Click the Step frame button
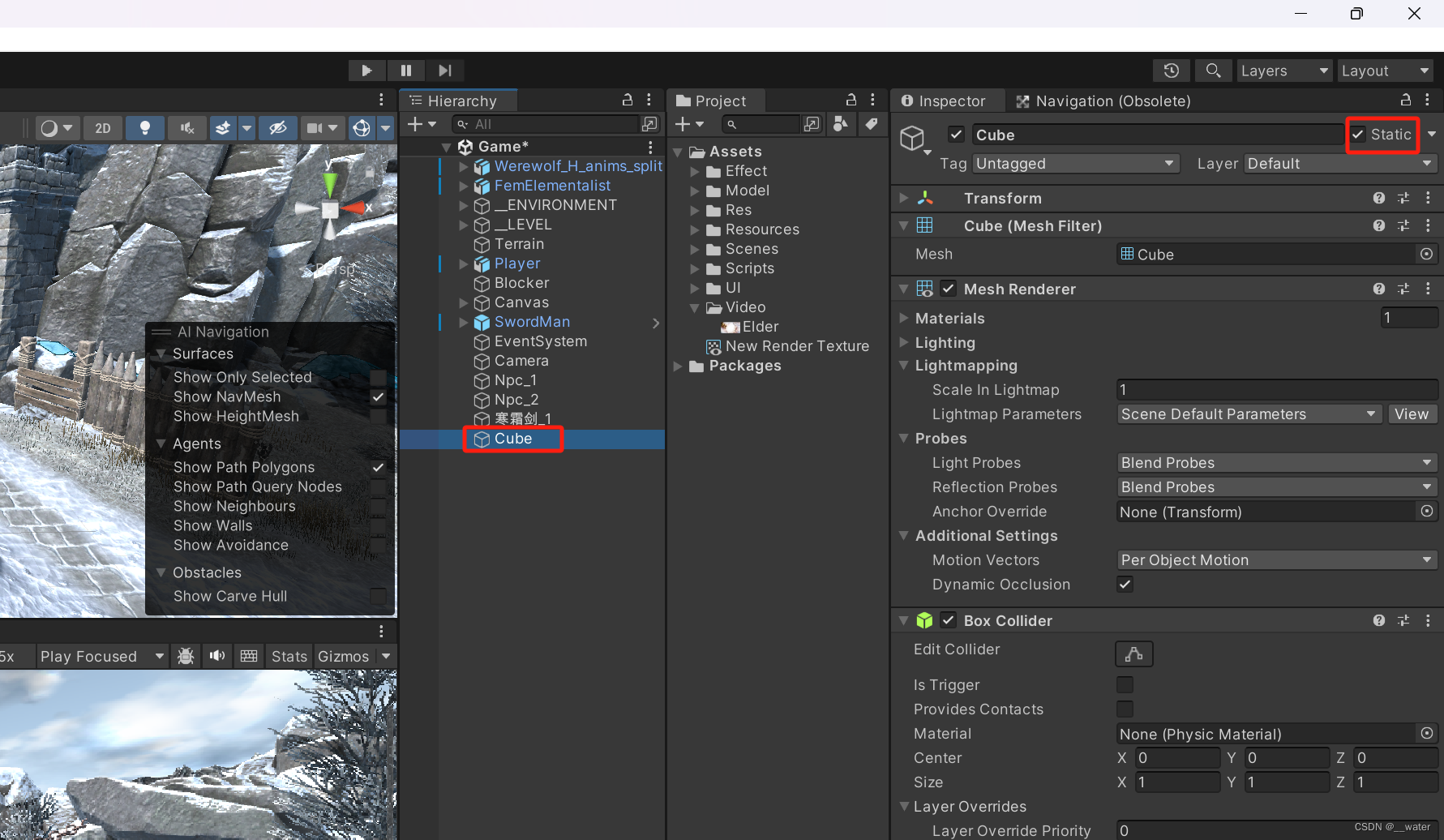 tap(444, 70)
